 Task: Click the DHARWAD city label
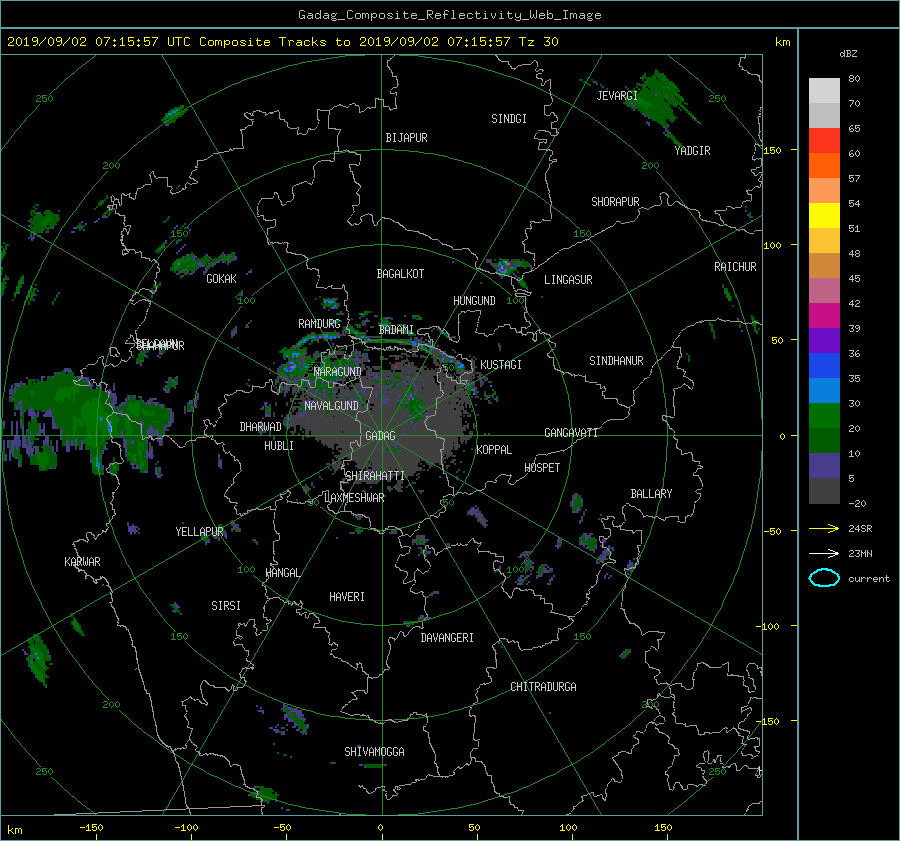(260, 427)
